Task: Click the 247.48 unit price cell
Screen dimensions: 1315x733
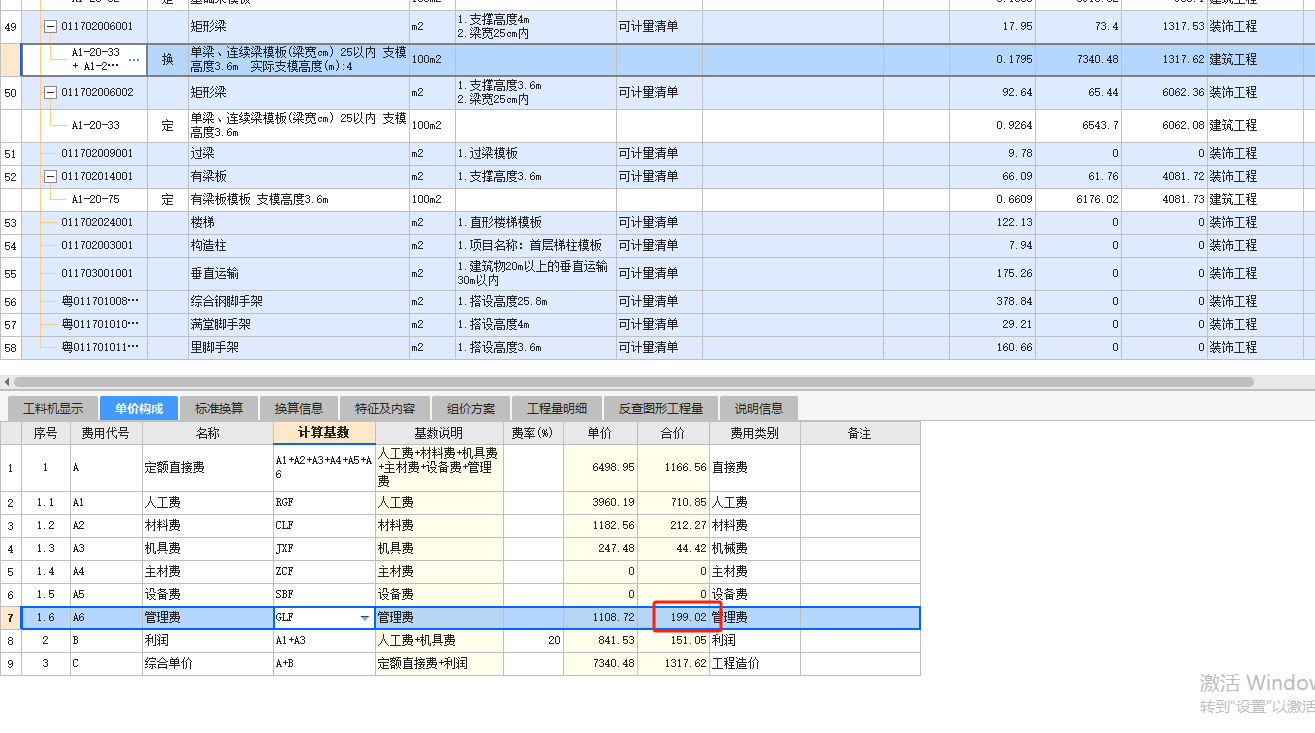Action: [x=600, y=549]
